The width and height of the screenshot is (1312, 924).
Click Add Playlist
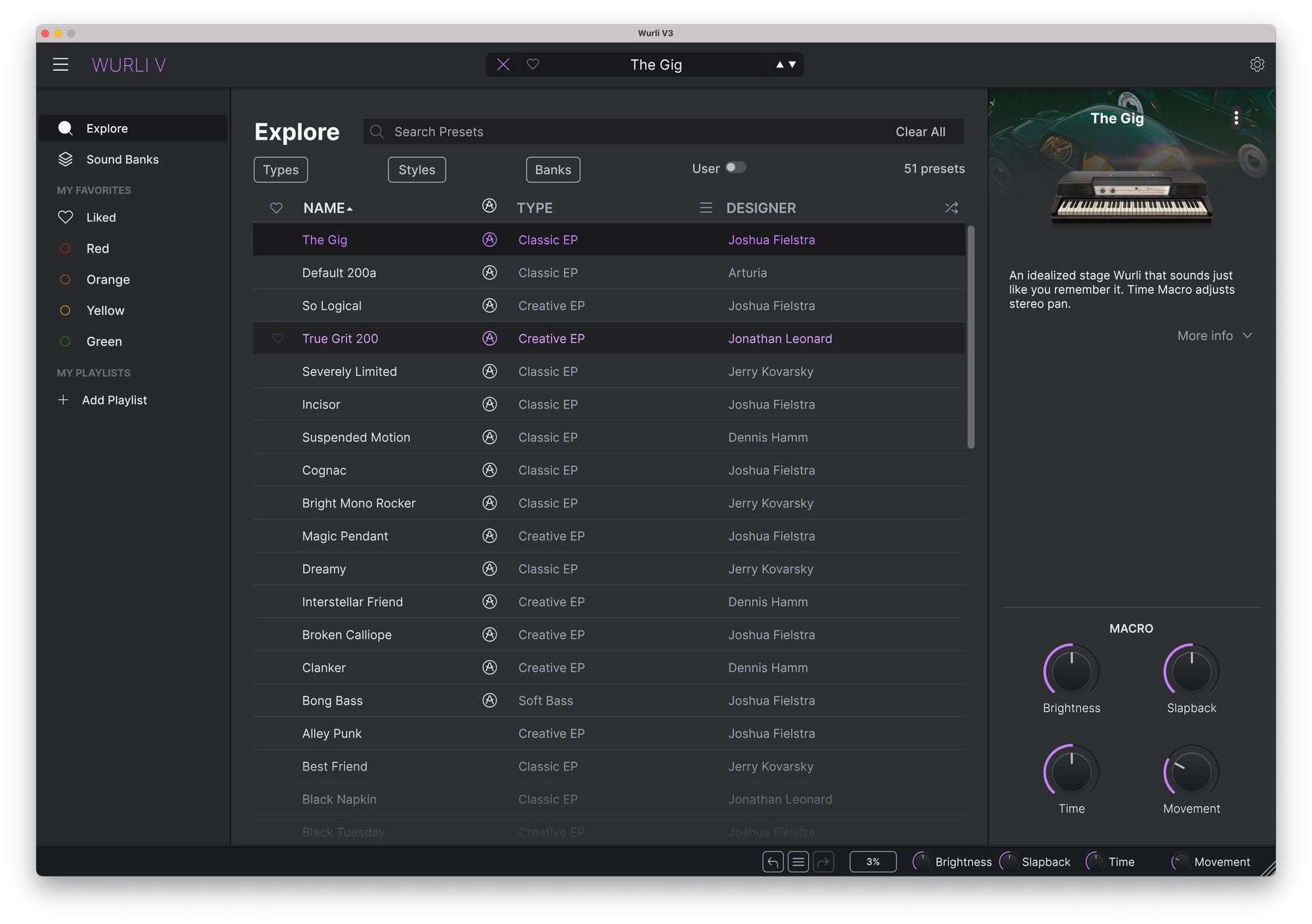click(x=113, y=400)
